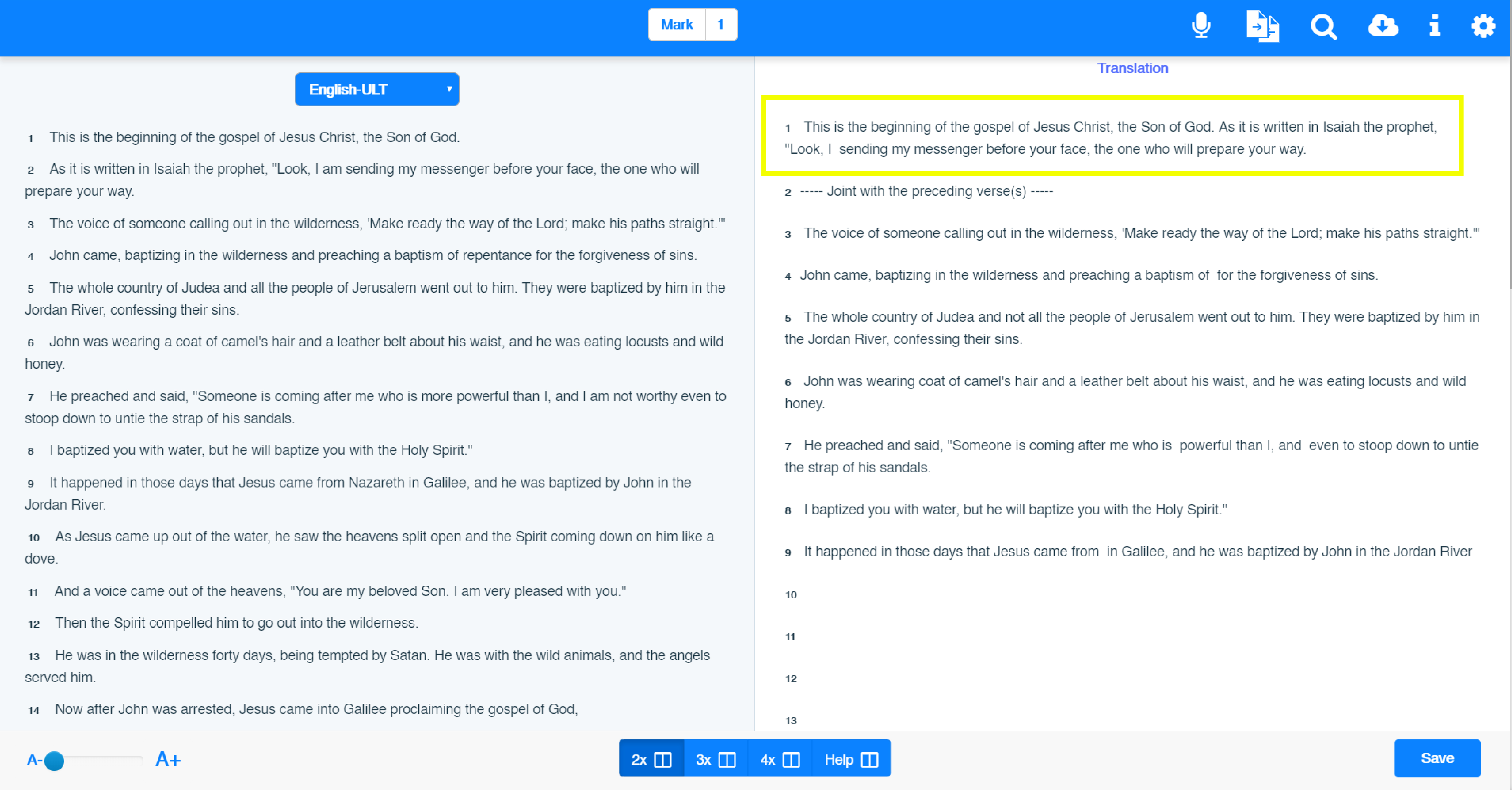The height and width of the screenshot is (790, 1512).
Task: Click empty translation verse 12 field
Action: tap(1133, 678)
